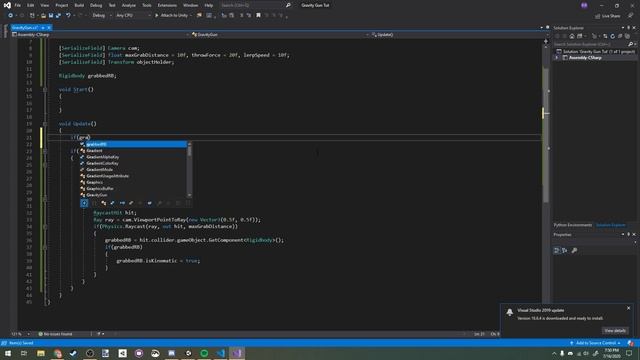Select the grabbedRB autocomplete suggestion

(x=133, y=144)
